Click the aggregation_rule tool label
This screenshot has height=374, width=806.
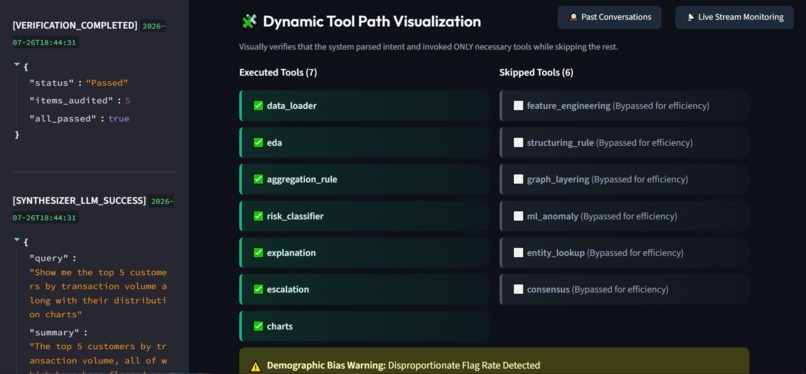(x=302, y=179)
